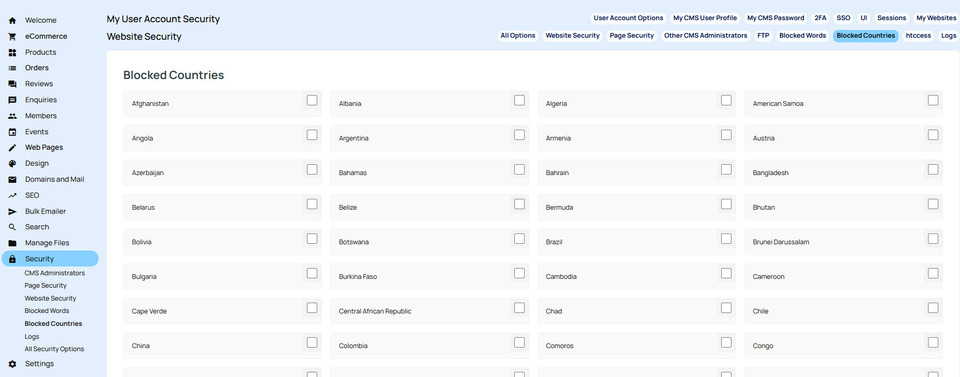Open the htccess tab

pos(918,36)
